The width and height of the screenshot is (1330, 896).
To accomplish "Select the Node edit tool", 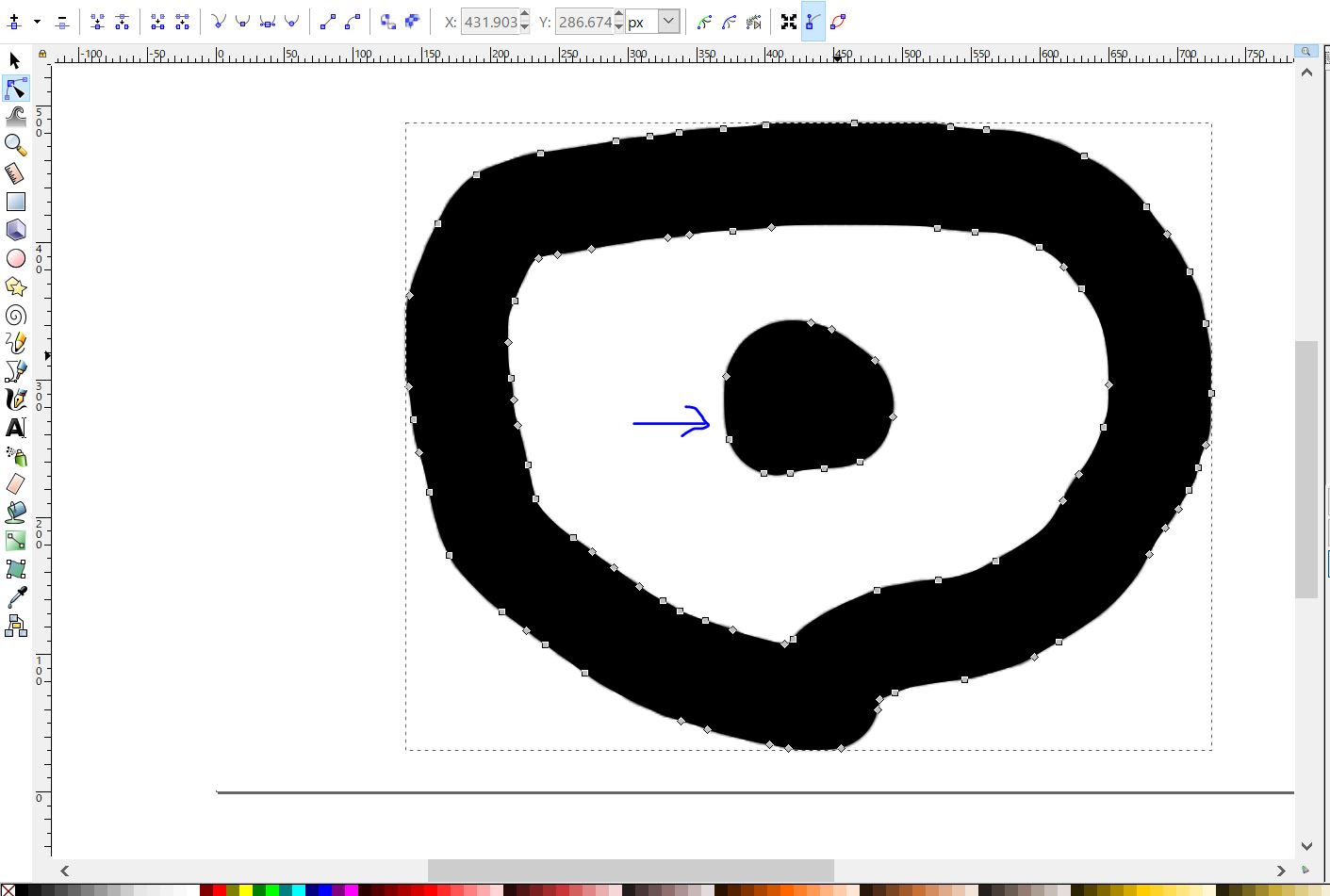I will pos(15,89).
